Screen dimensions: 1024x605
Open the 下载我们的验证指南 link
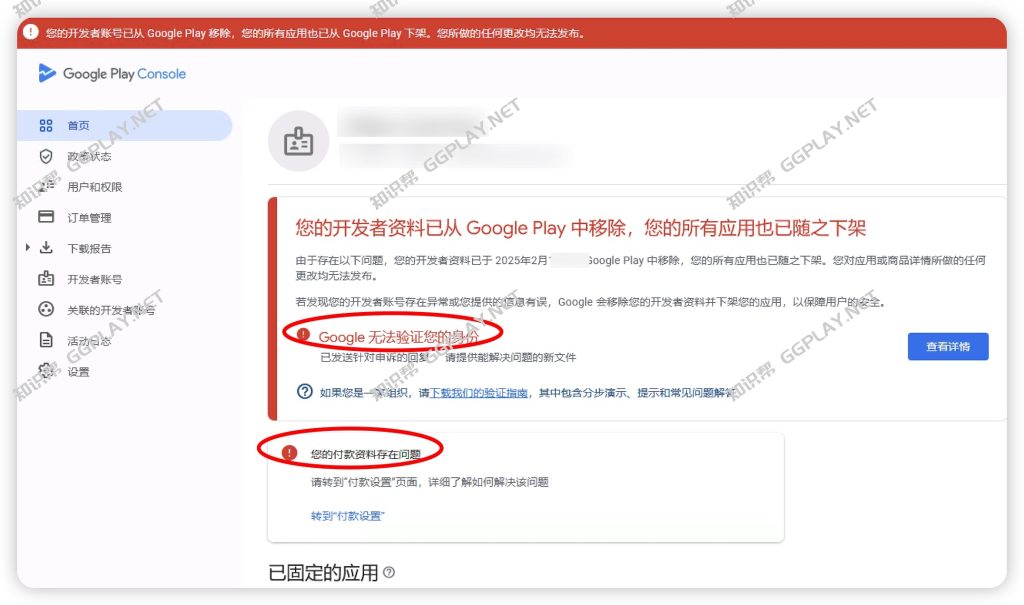tap(479, 393)
